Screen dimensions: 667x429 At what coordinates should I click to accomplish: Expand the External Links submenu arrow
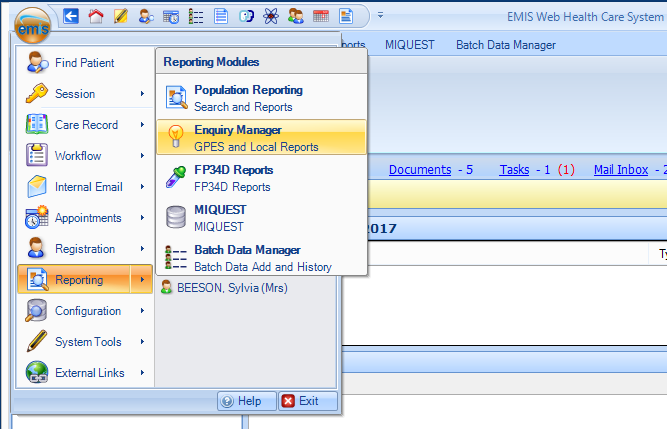click(x=143, y=373)
